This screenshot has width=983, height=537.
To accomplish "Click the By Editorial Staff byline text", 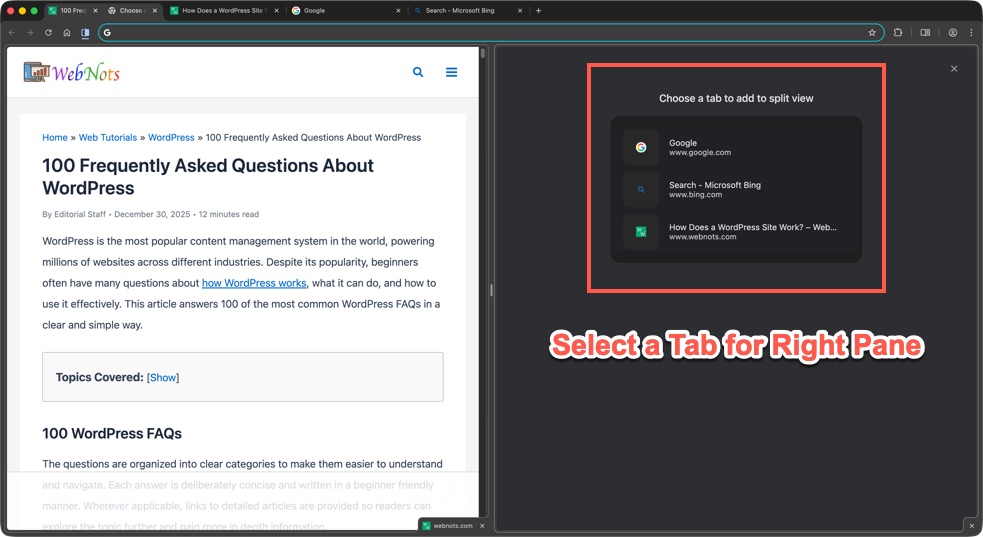I will tap(74, 214).
